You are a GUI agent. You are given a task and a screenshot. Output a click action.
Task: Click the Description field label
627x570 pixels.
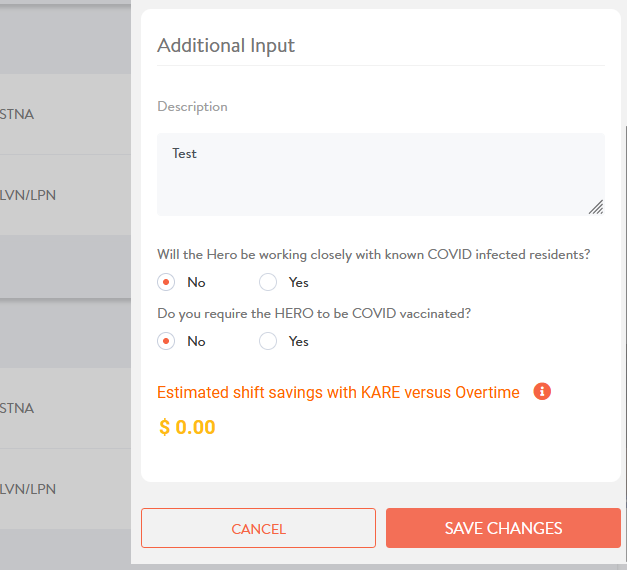[192, 107]
